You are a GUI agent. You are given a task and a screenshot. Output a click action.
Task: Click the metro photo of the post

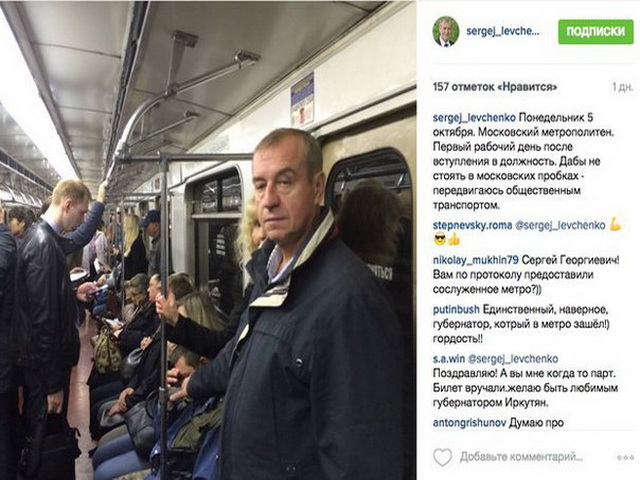pos(208,240)
